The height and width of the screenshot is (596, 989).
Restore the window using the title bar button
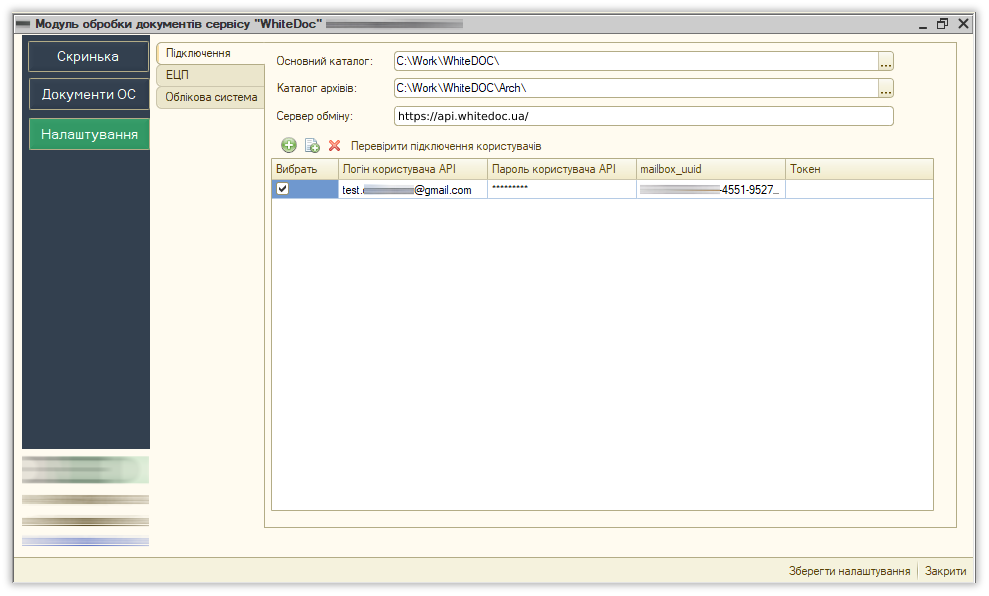click(x=942, y=23)
